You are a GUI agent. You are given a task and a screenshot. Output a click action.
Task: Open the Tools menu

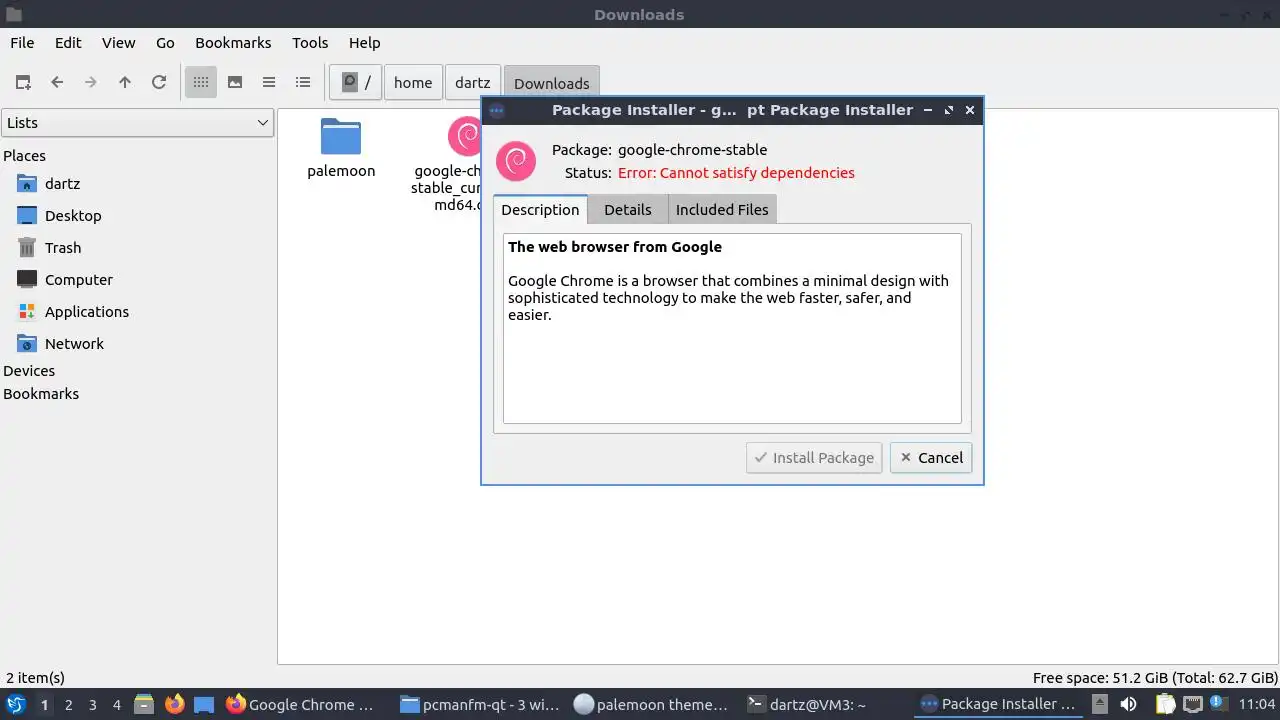[310, 43]
